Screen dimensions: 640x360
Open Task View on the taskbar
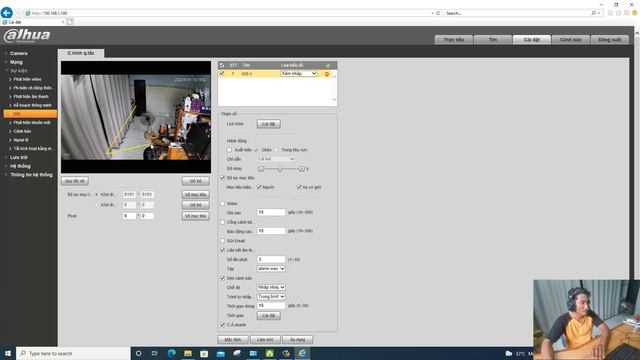click(x=155, y=353)
